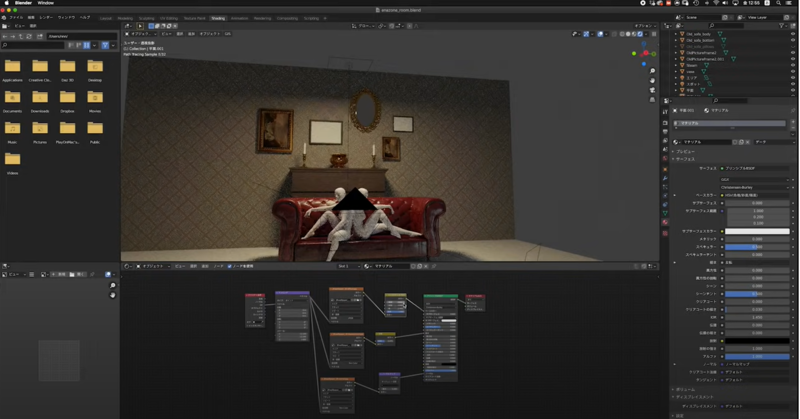Click the file browser filter funnel icon
Screen dimensions: 800x419
[x=105, y=45]
